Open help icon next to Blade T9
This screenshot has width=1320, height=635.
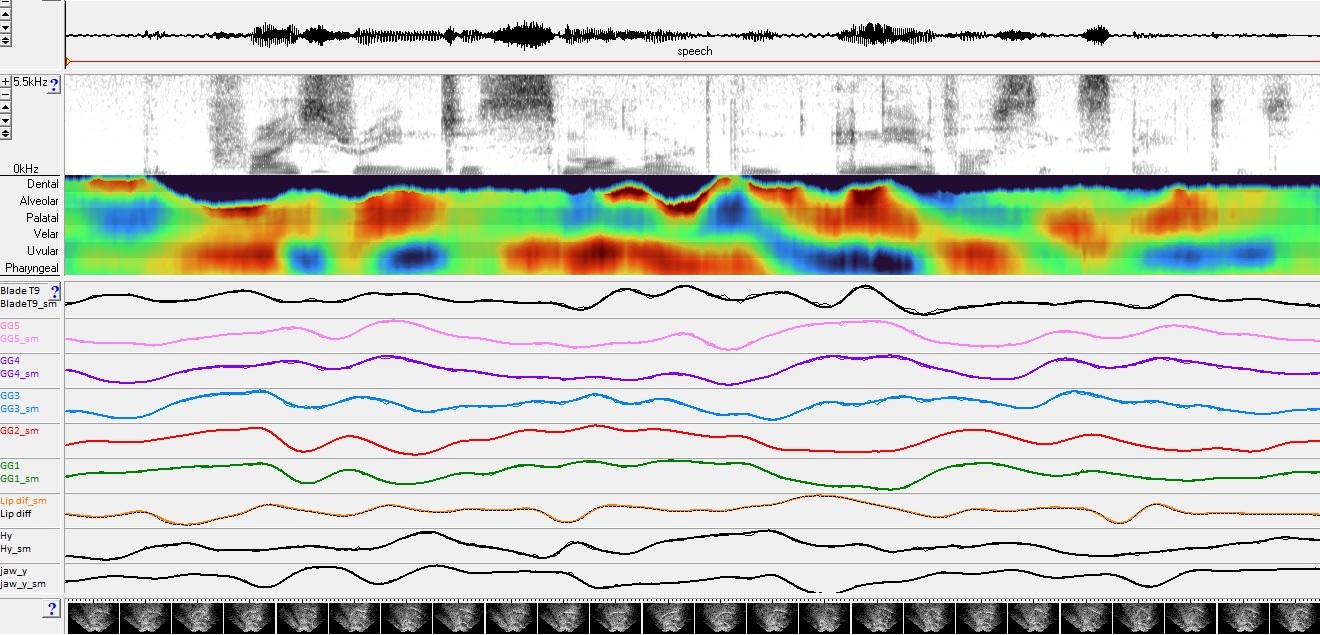(x=55, y=291)
